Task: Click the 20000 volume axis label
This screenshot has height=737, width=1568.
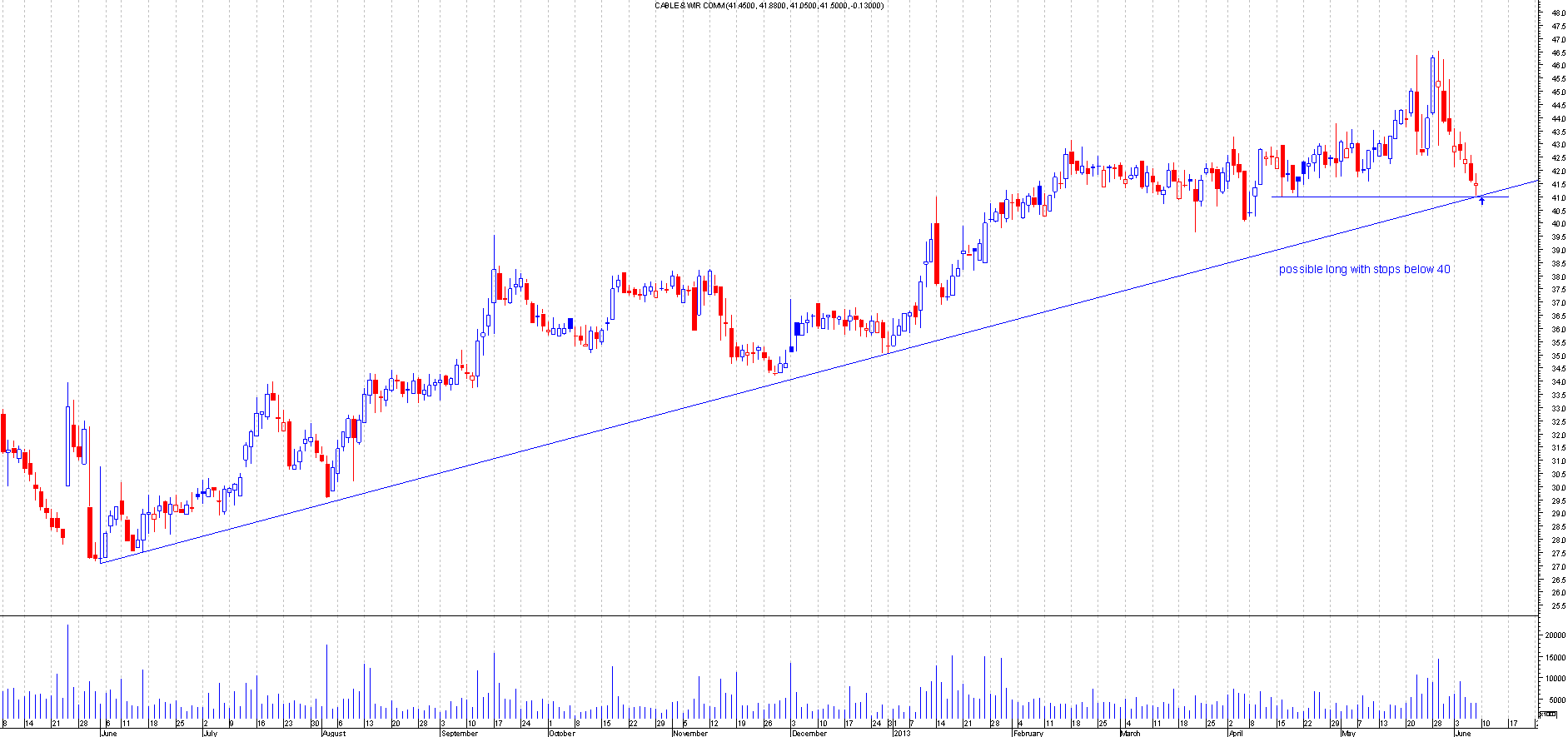Action: [x=1555, y=635]
